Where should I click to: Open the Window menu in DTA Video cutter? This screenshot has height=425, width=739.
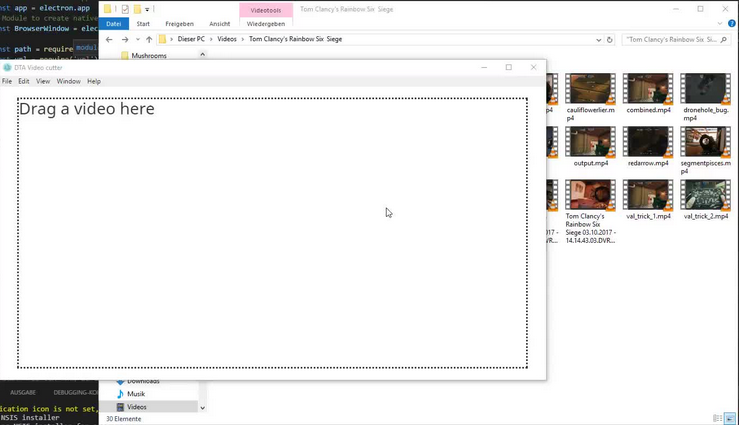coord(68,81)
